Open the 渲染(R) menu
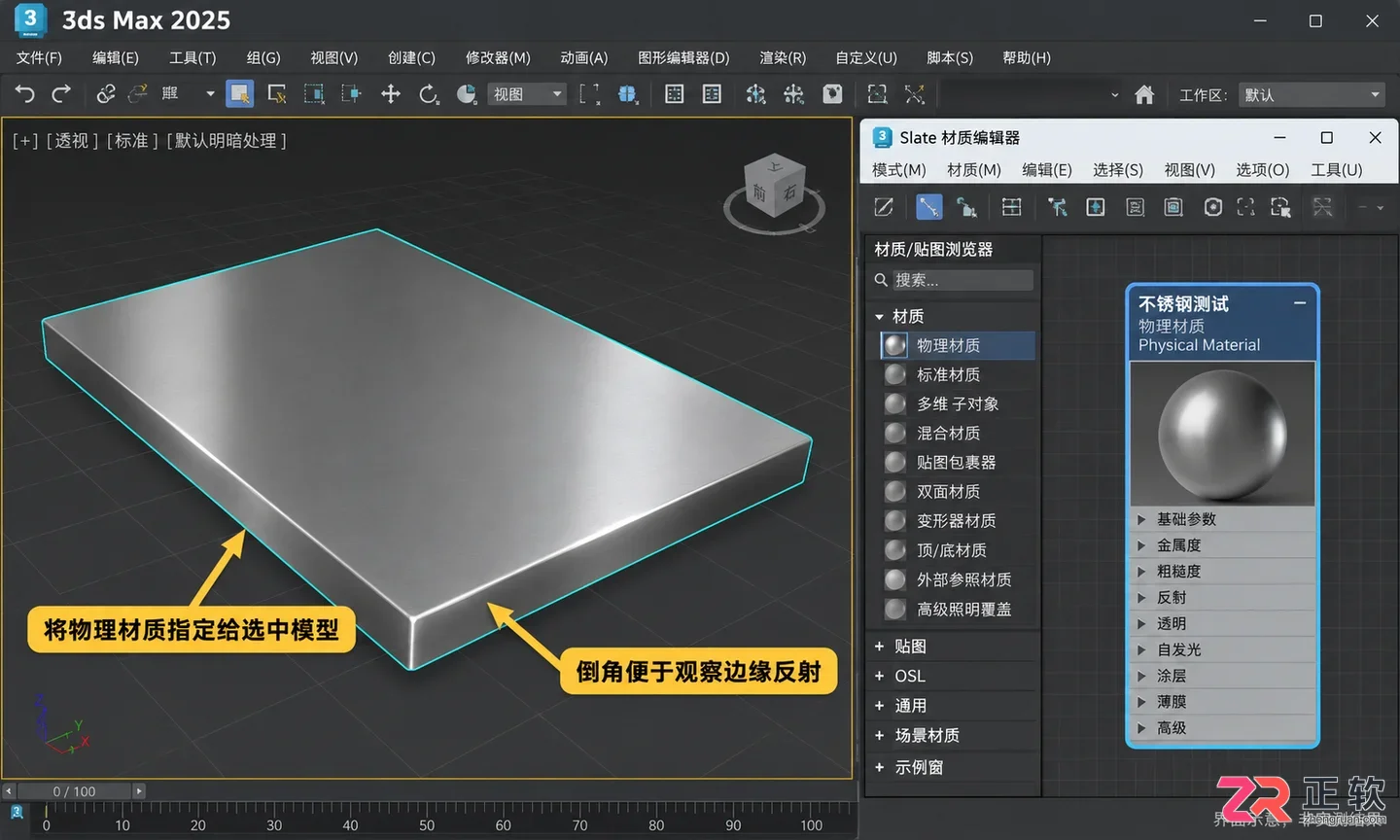This screenshot has height=840, width=1400. pyautogui.click(x=783, y=57)
